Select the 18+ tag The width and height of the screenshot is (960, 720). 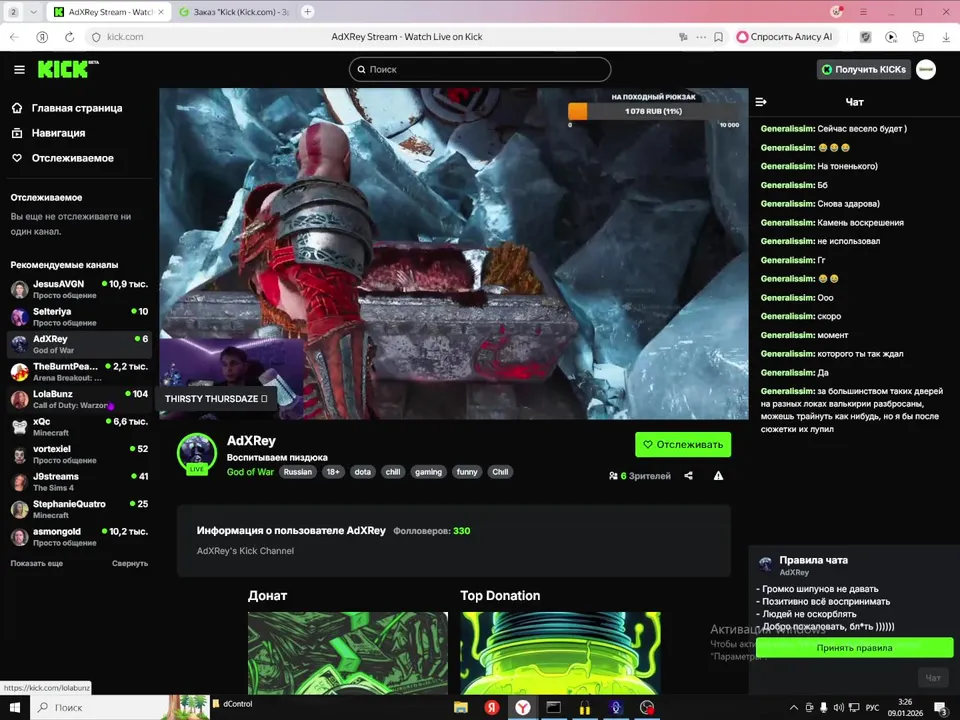(332, 472)
